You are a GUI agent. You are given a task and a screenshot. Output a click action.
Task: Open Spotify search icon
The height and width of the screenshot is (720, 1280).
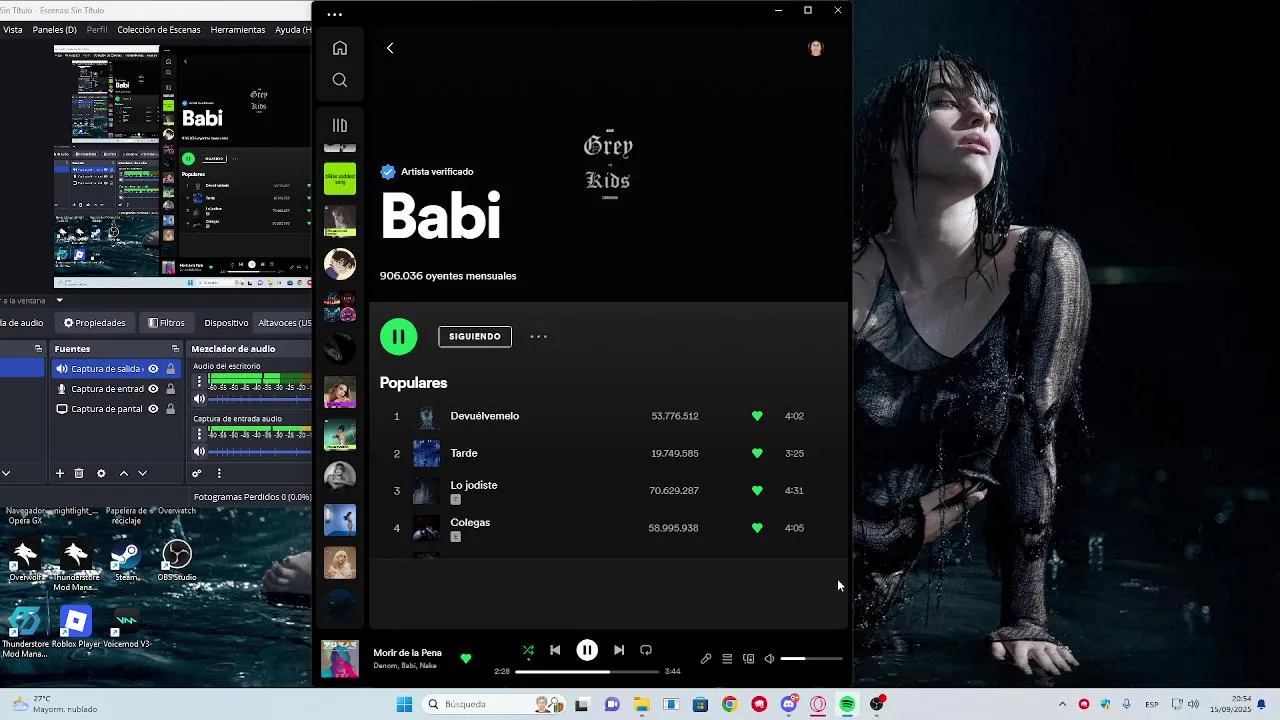click(340, 80)
